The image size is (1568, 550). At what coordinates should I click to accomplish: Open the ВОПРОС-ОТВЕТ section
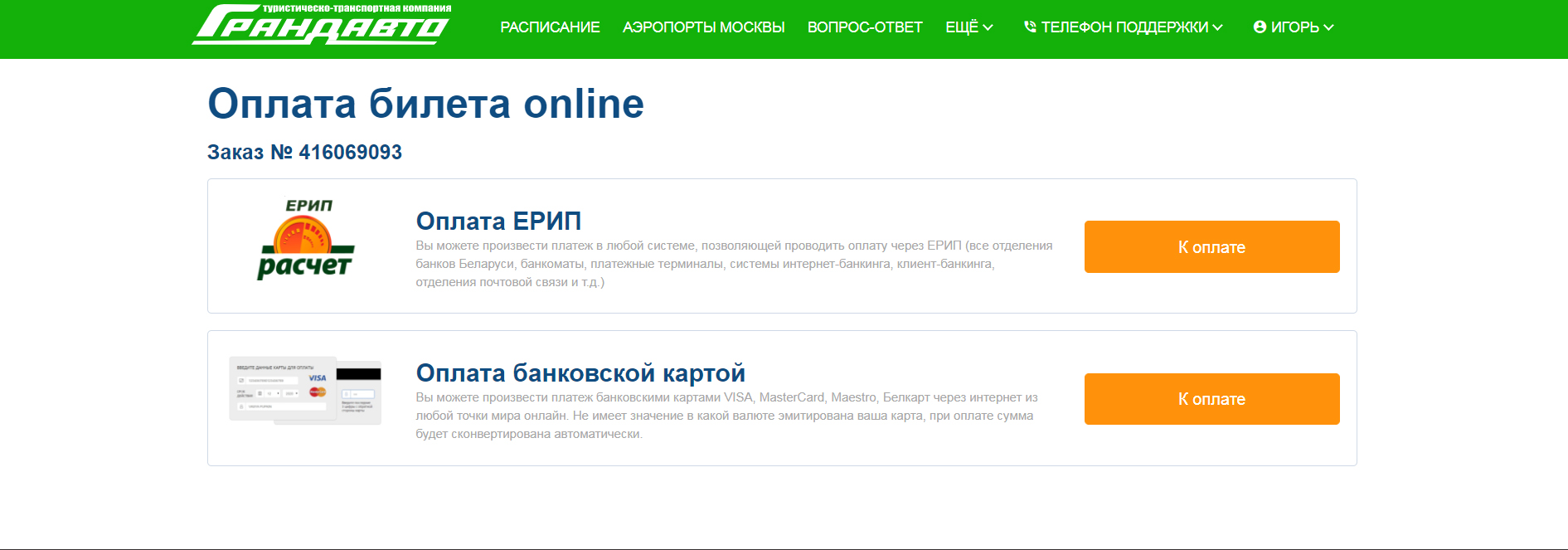point(865,27)
